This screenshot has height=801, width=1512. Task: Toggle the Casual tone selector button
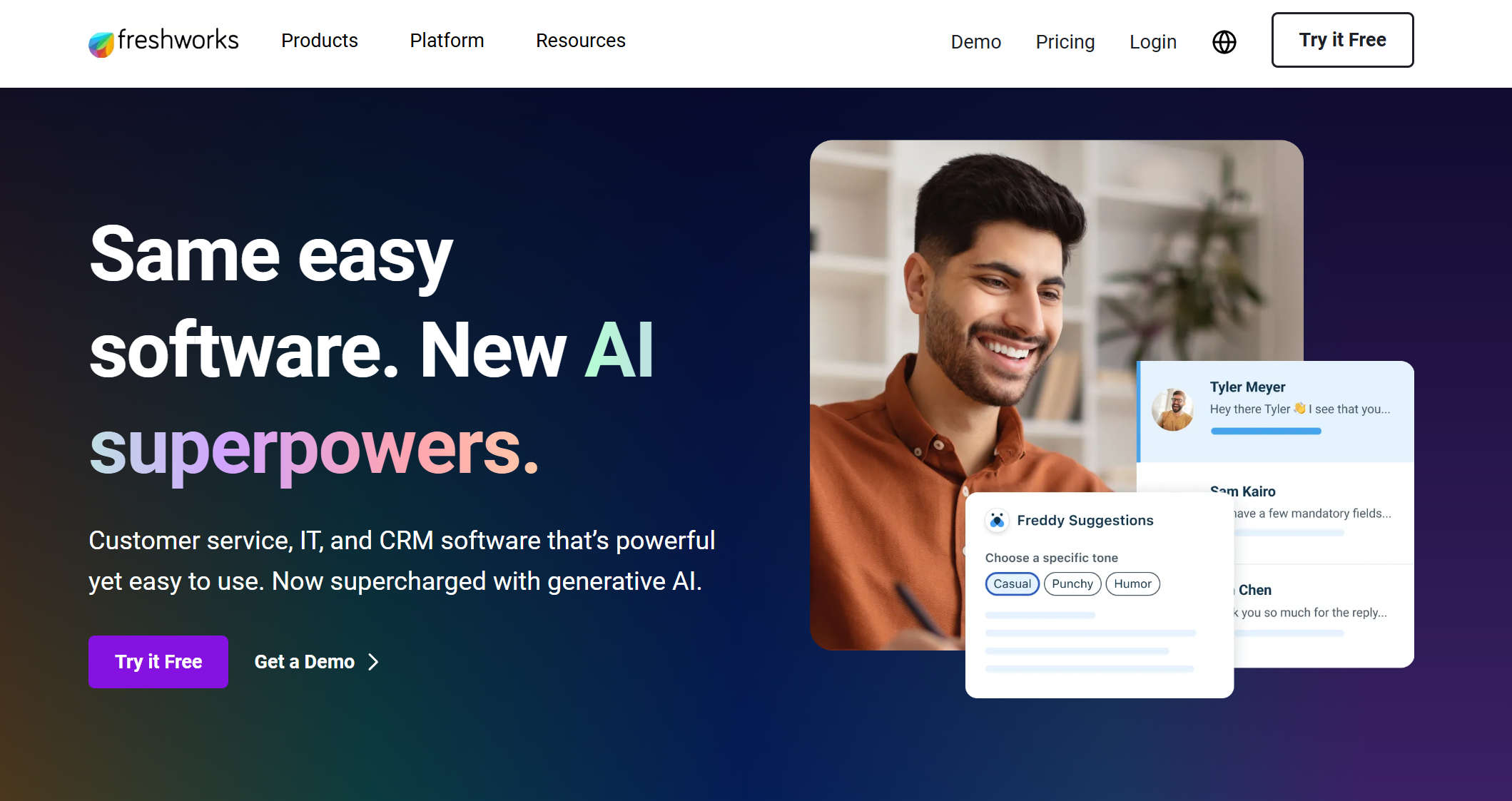point(1012,584)
